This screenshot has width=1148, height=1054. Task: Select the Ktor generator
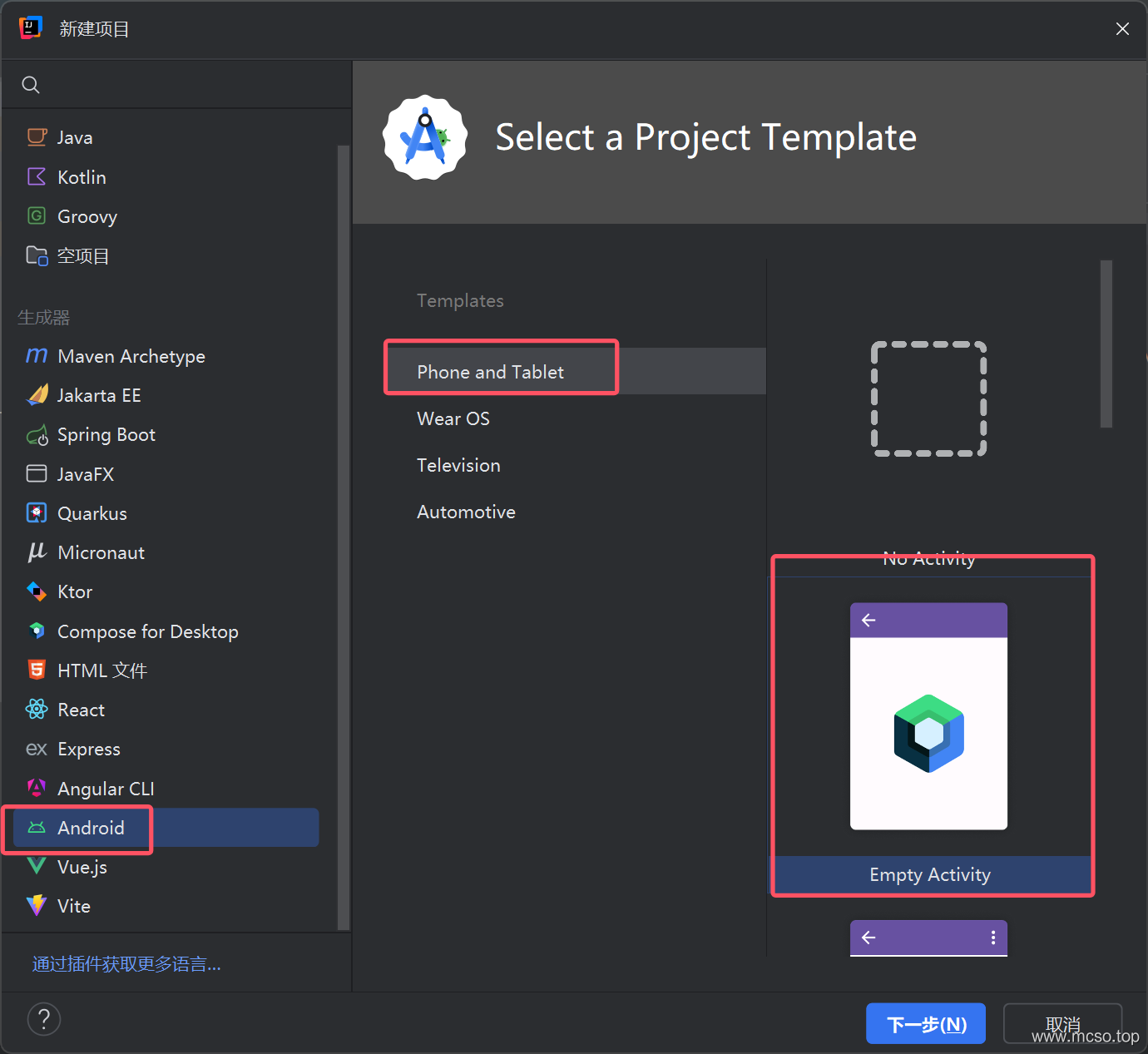pyautogui.click(x=166, y=591)
